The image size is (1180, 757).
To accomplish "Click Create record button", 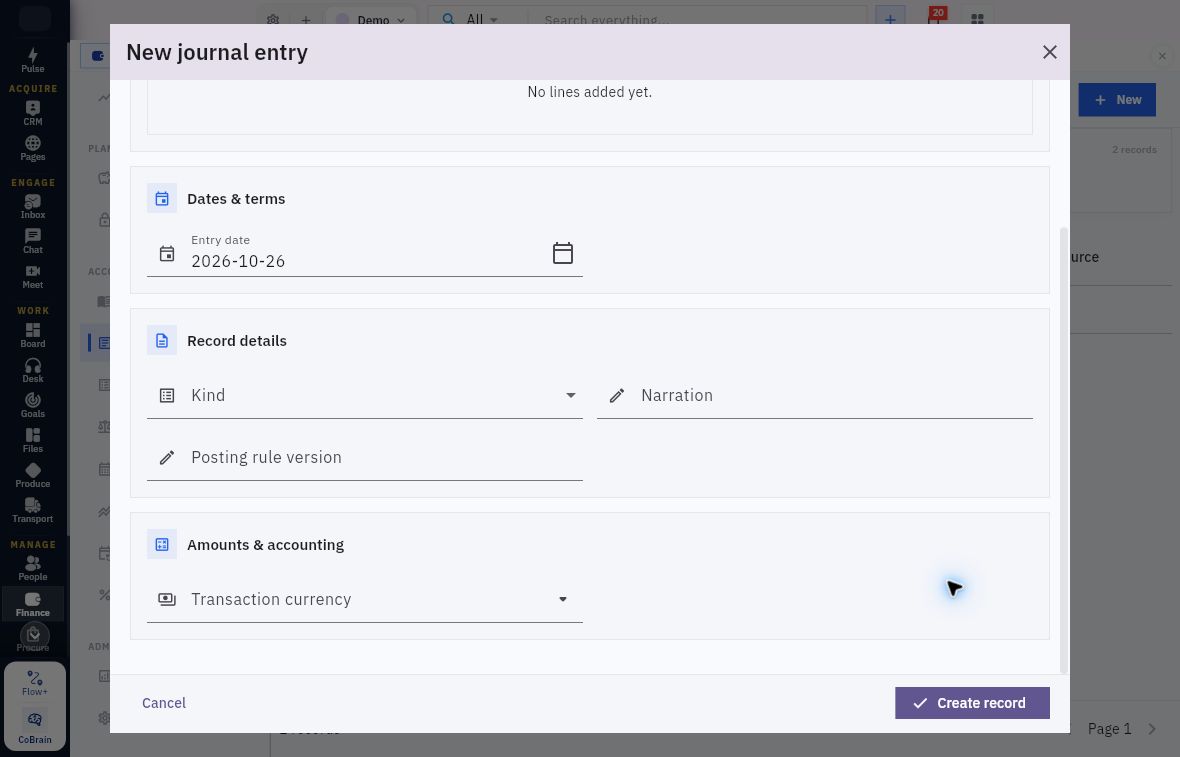I will [972, 703].
